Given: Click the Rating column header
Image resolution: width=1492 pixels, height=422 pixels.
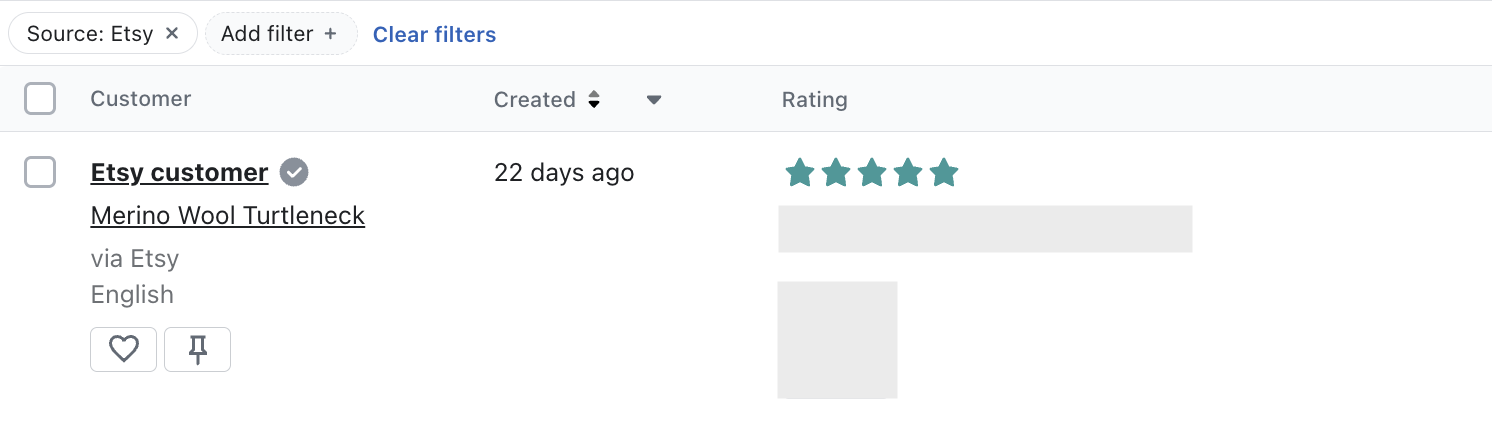Looking at the screenshot, I should click(x=814, y=99).
